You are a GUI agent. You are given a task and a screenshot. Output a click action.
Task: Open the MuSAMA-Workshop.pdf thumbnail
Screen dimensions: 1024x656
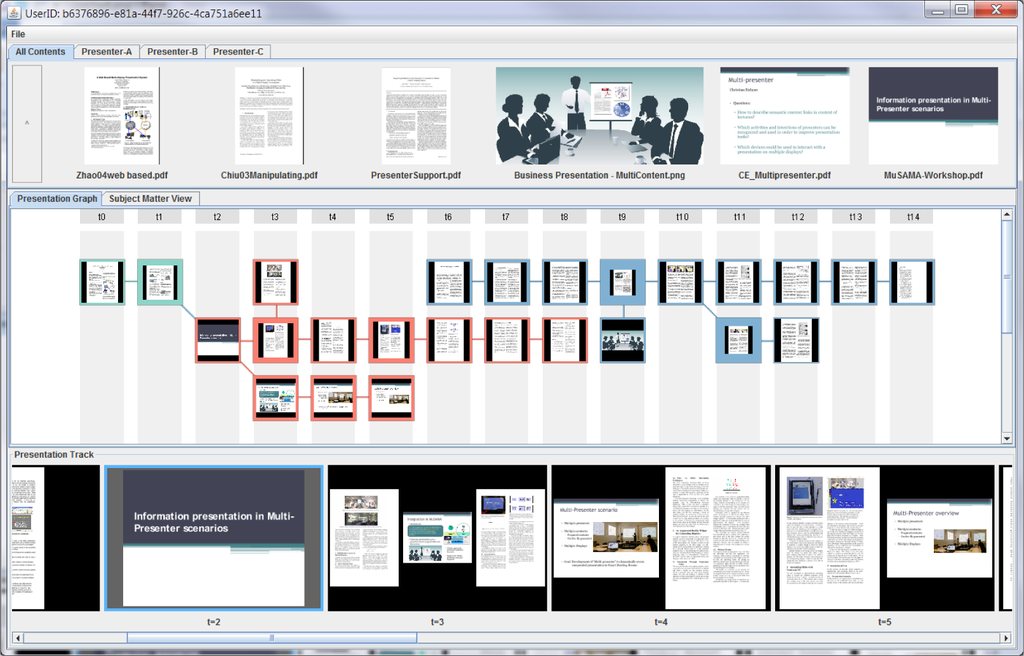(x=933, y=116)
